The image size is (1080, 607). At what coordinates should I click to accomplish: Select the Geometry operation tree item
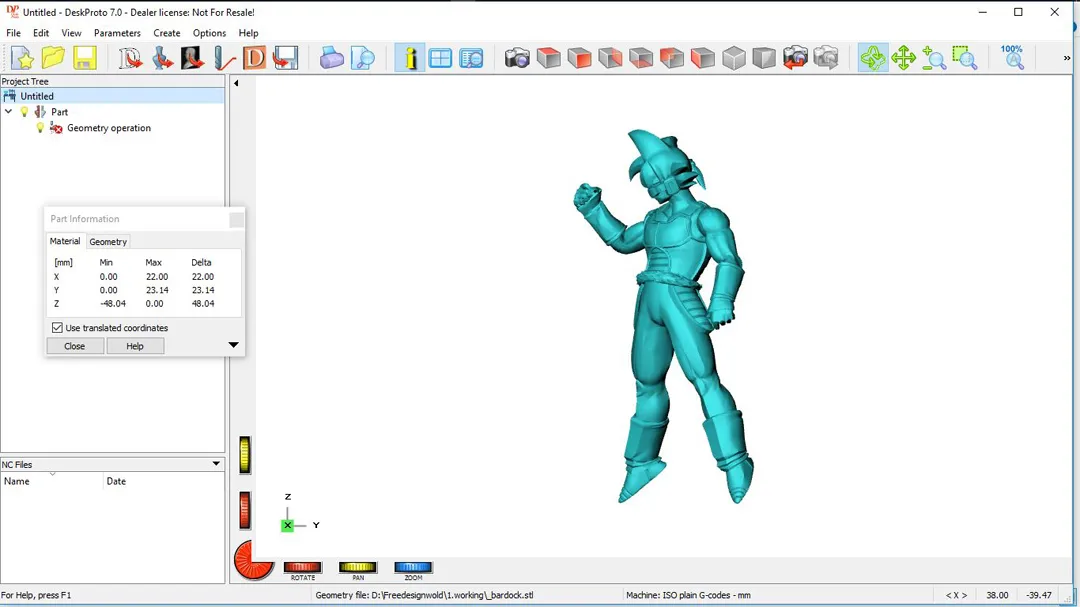[x=109, y=127]
